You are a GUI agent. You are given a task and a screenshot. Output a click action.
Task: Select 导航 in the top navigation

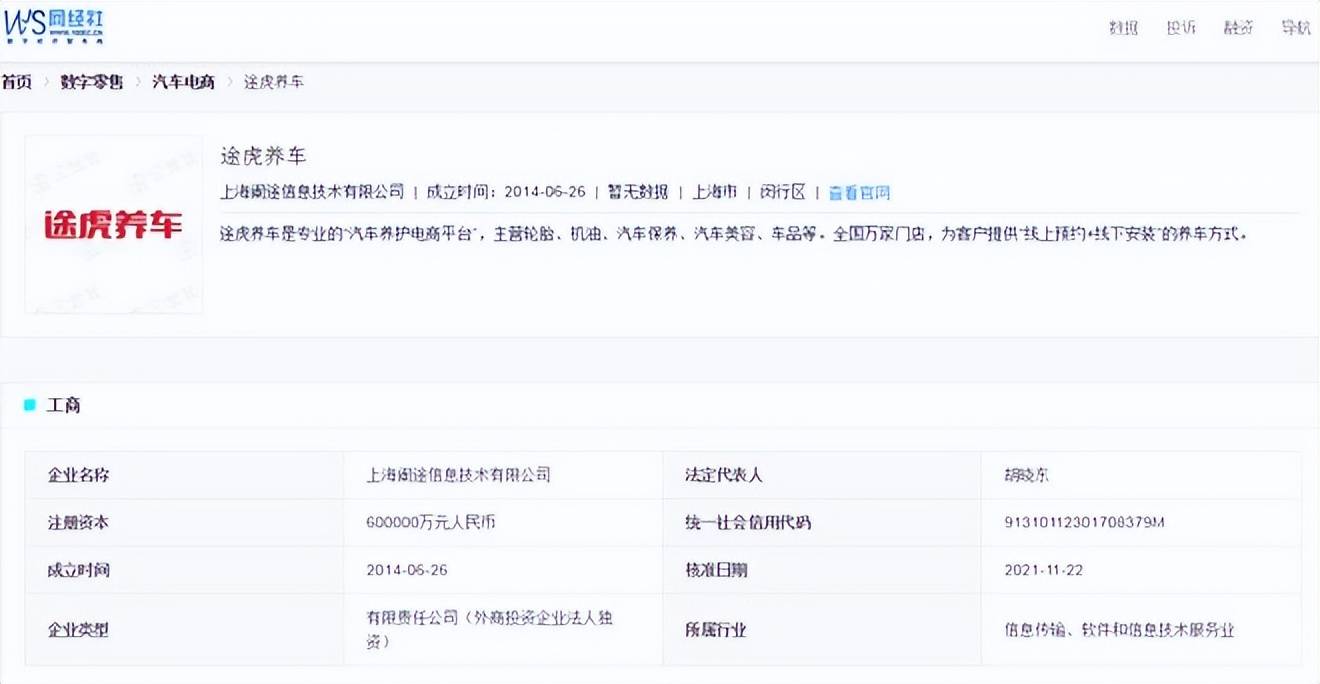click(x=1296, y=28)
